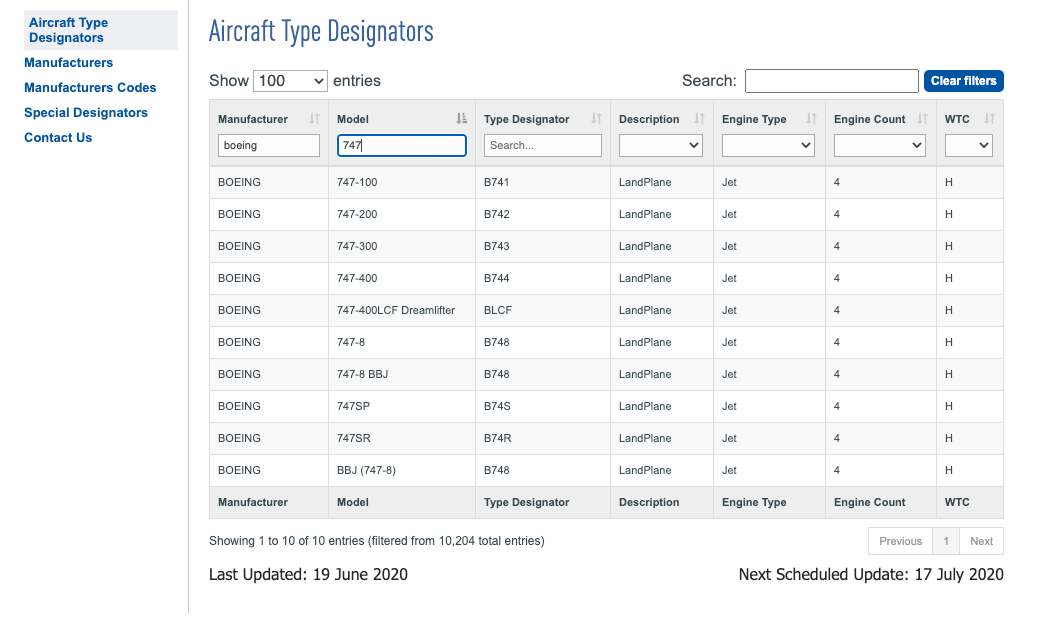Focus the main Search text box

(x=831, y=81)
